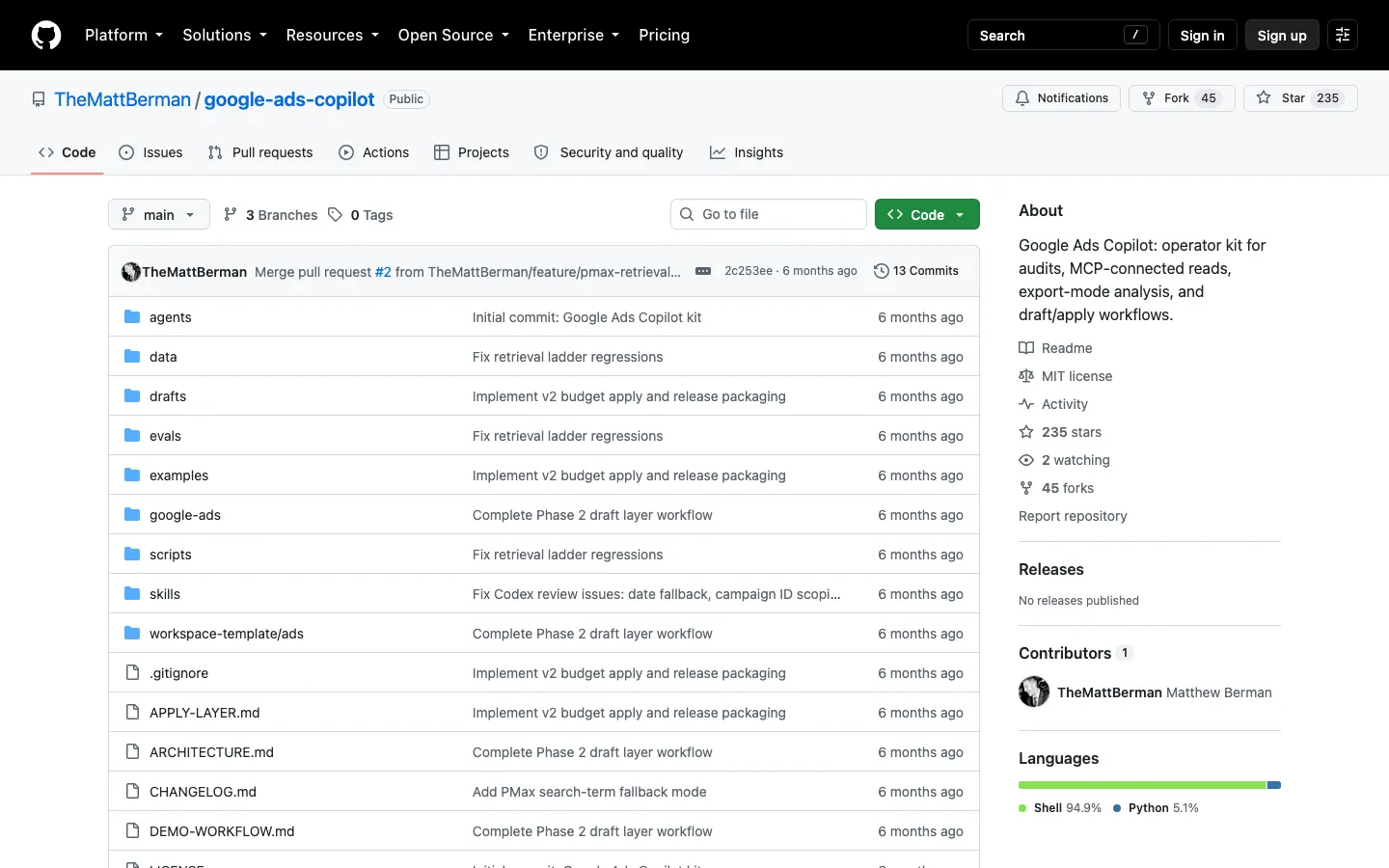Open the green Code dropdown button

[x=927, y=214]
